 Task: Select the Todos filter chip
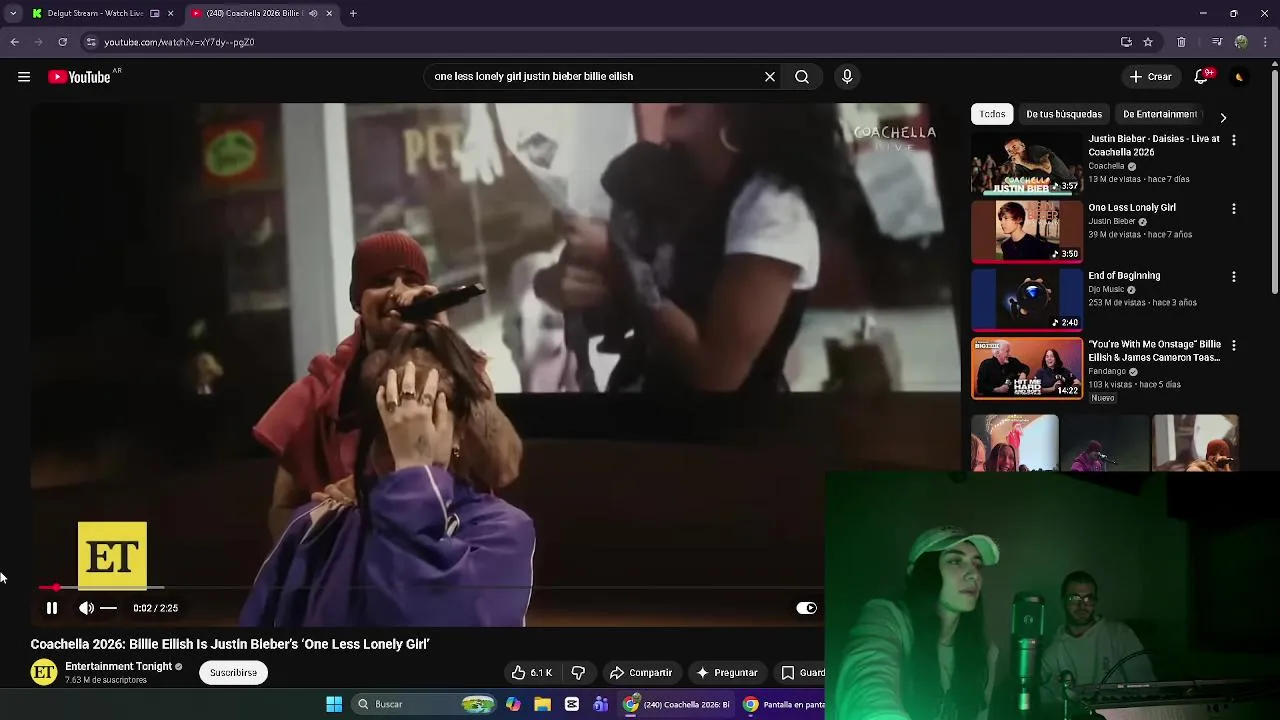coord(992,114)
